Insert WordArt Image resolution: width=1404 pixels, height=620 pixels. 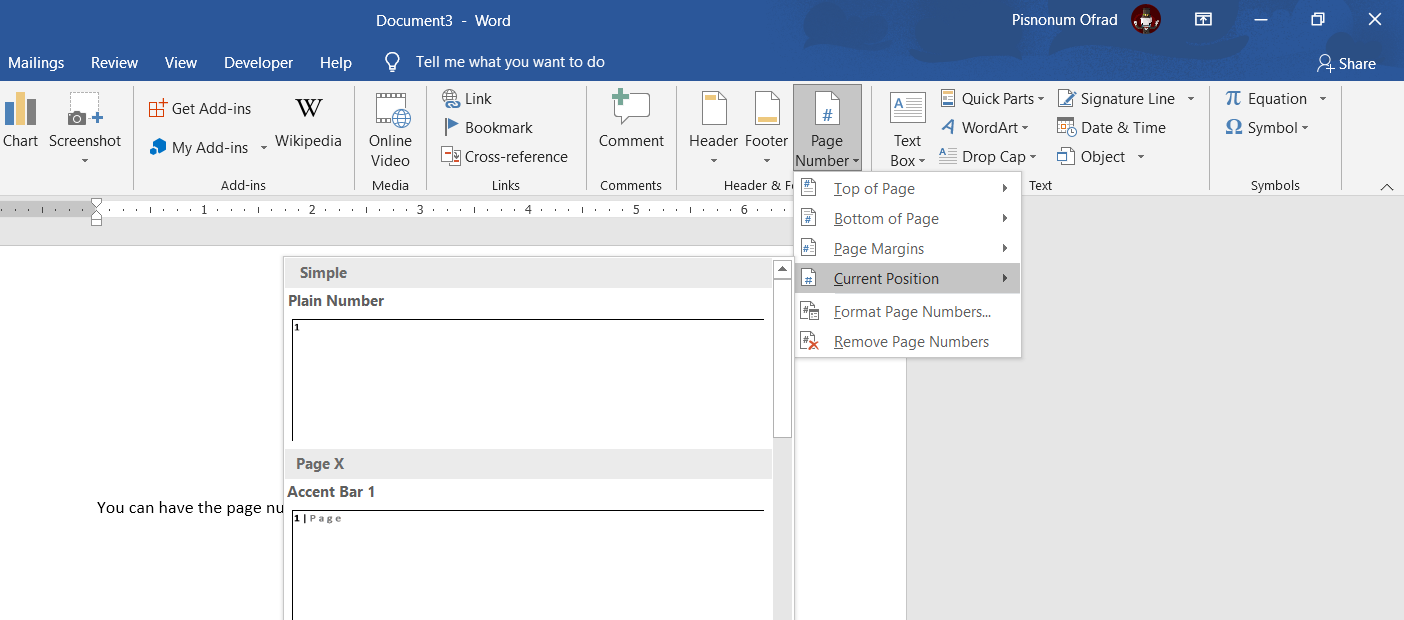click(x=985, y=127)
